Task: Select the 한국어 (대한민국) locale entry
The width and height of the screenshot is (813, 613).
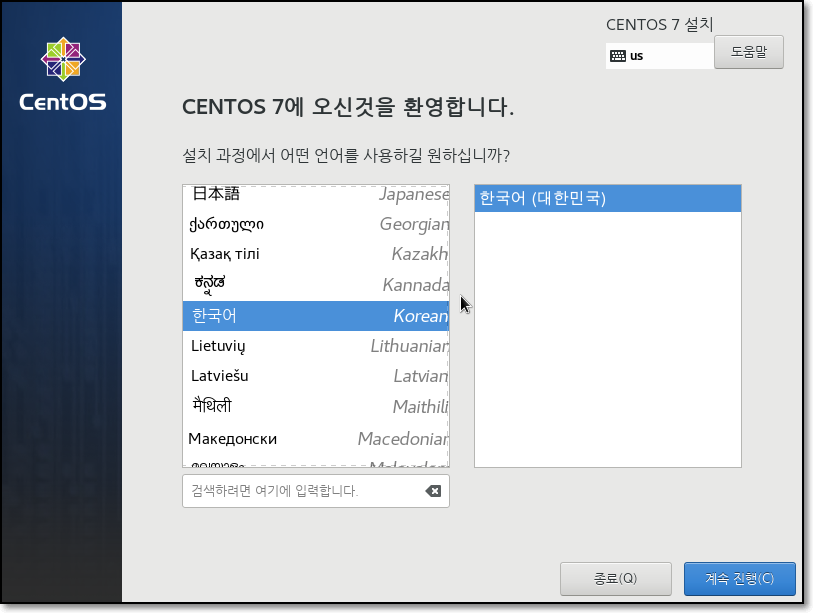Action: coord(608,198)
